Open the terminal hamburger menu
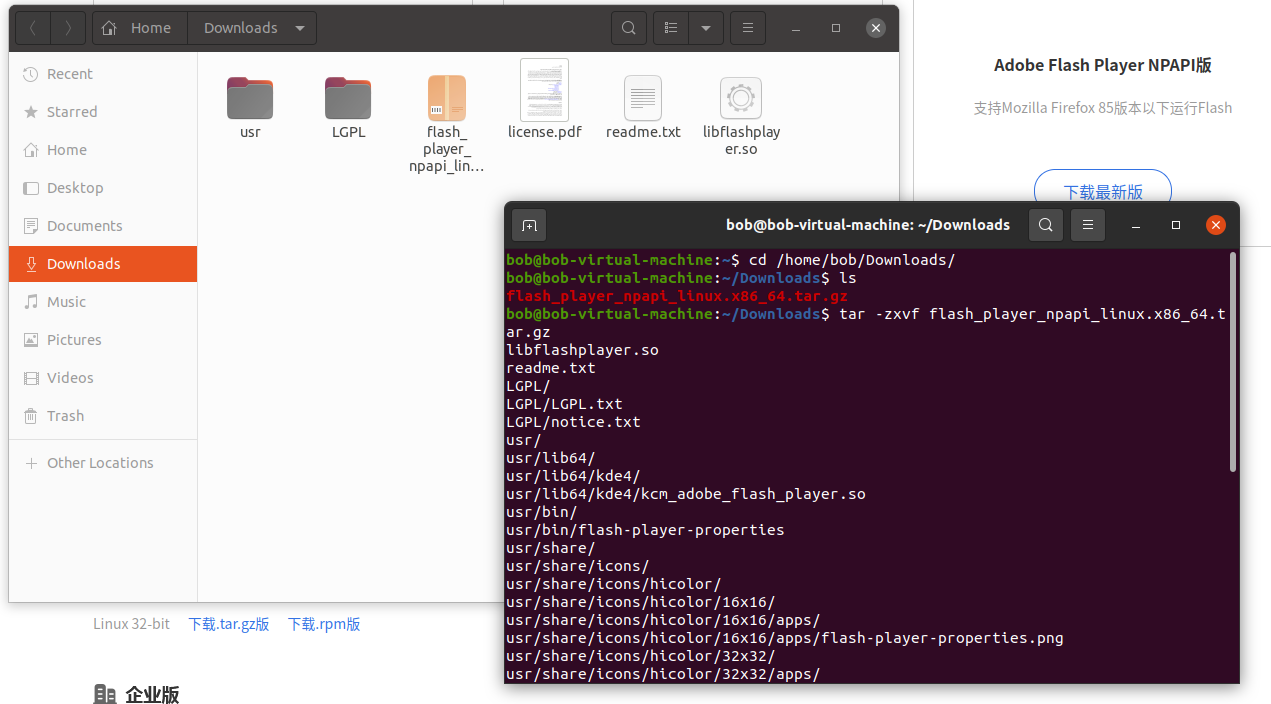This screenshot has width=1271, height=704. [x=1087, y=225]
